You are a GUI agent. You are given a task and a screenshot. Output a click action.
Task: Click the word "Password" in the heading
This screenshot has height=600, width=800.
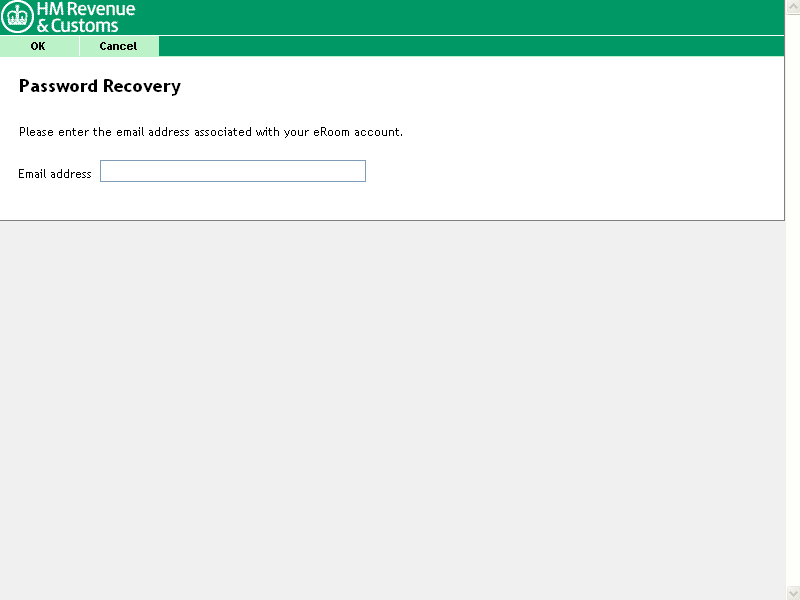(58, 86)
